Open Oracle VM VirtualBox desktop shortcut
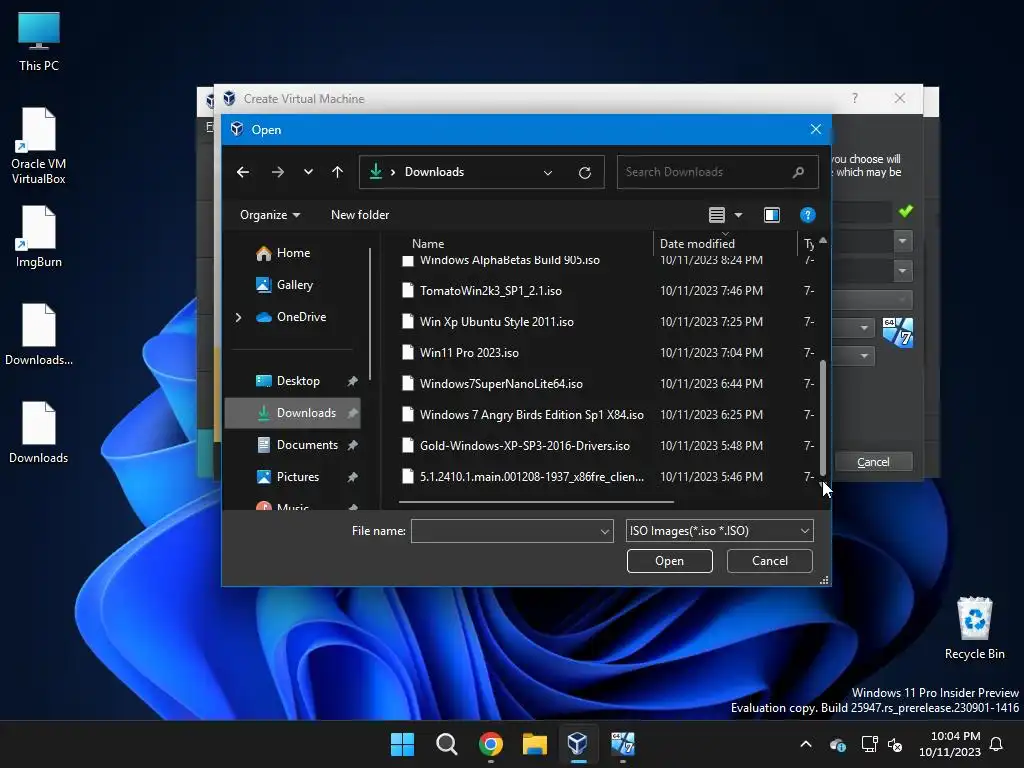This screenshot has width=1024, height=768. point(39,146)
